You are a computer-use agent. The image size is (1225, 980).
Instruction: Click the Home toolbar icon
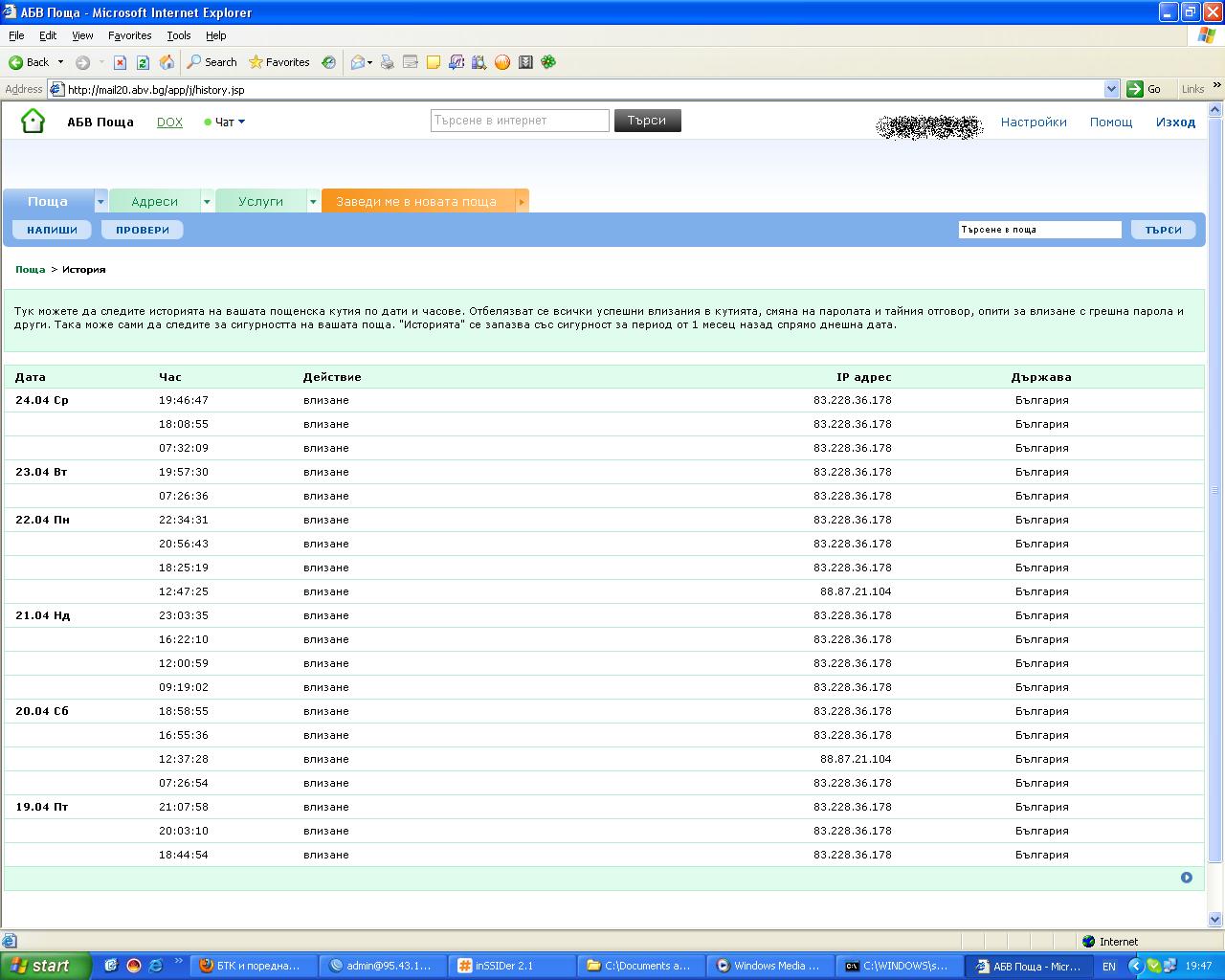point(167,62)
